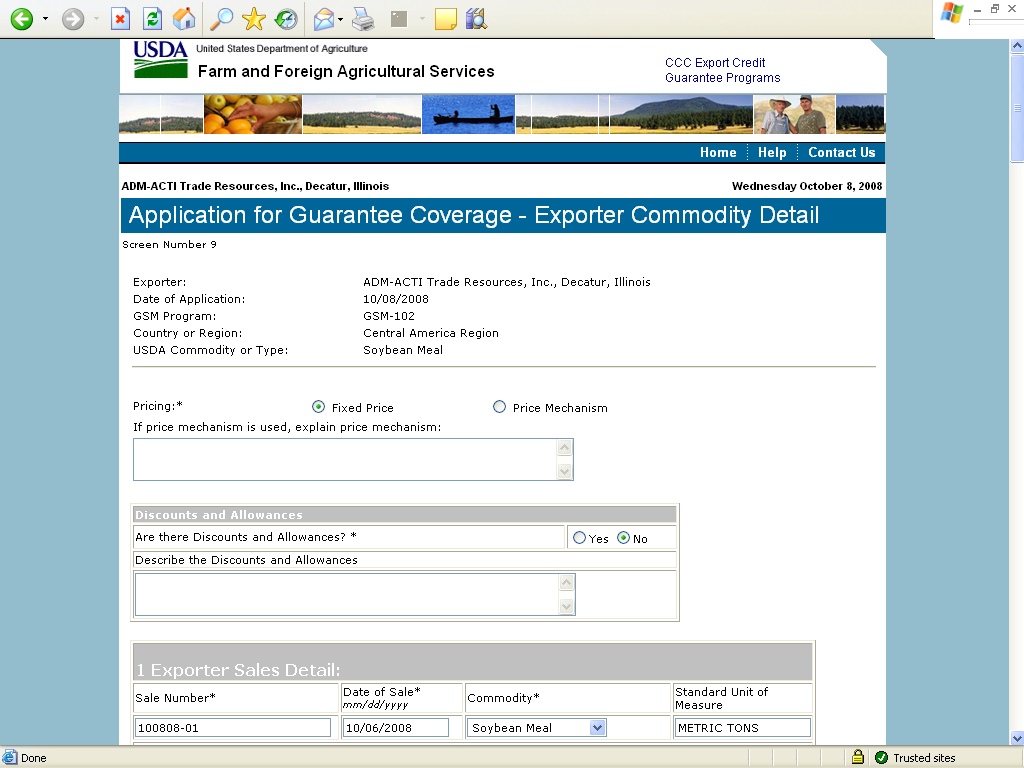Click the Sale Number field 100808-01
This screenshot has width=1024, height=768.
pyautogui.click(x=233, y=728)
